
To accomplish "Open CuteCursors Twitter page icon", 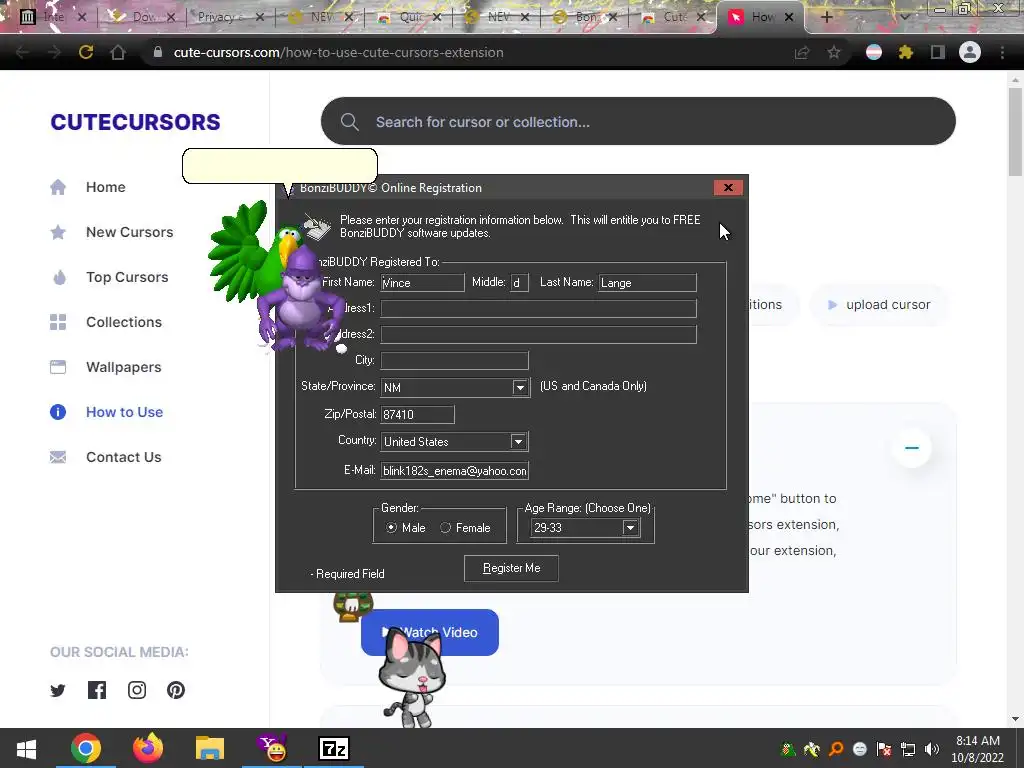I will (58, 690).
